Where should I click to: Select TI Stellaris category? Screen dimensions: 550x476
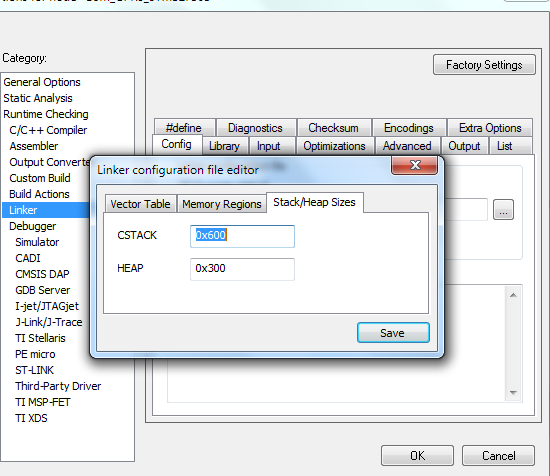[40, 338]
